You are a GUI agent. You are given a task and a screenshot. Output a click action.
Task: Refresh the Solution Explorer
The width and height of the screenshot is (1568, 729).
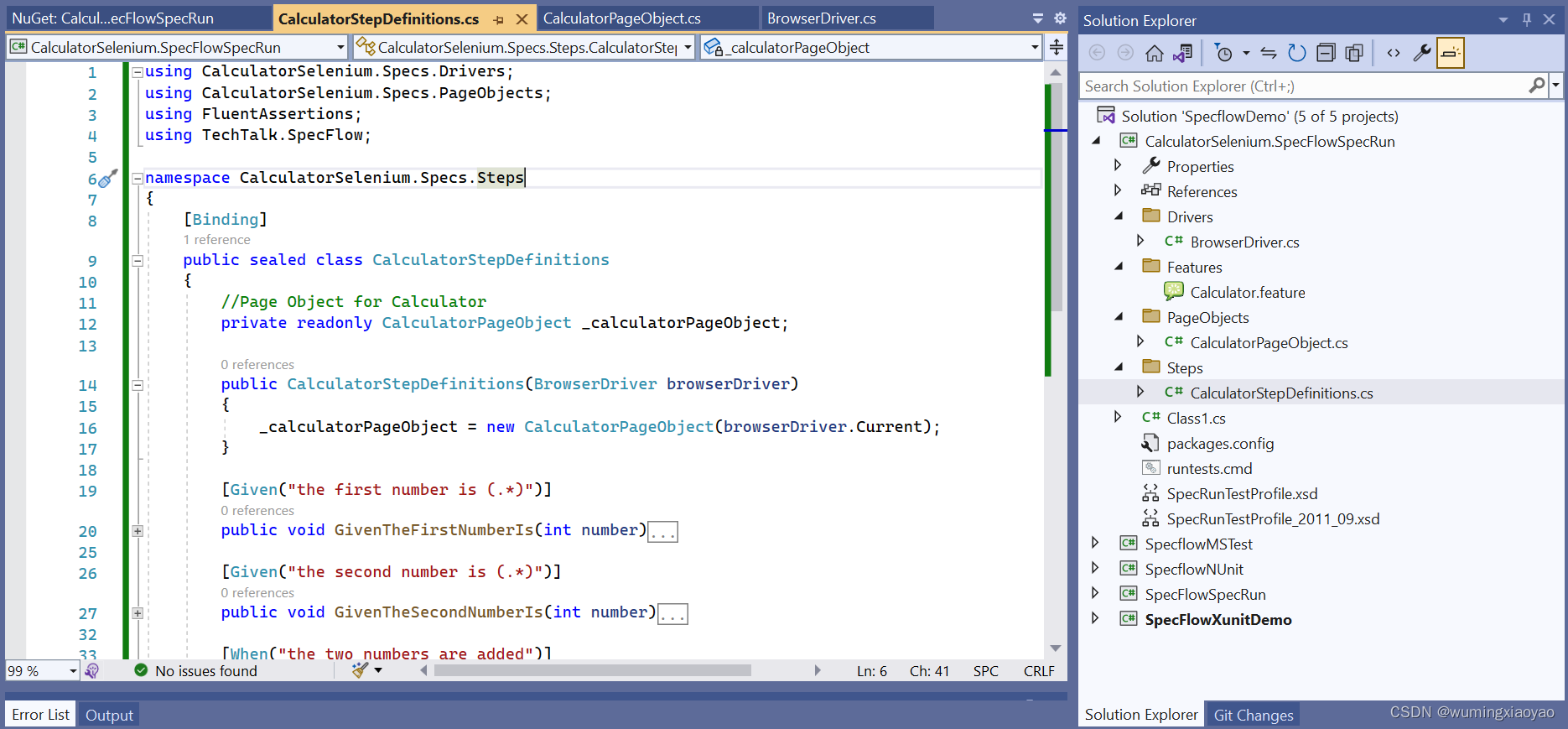[x=1297, y=54]
